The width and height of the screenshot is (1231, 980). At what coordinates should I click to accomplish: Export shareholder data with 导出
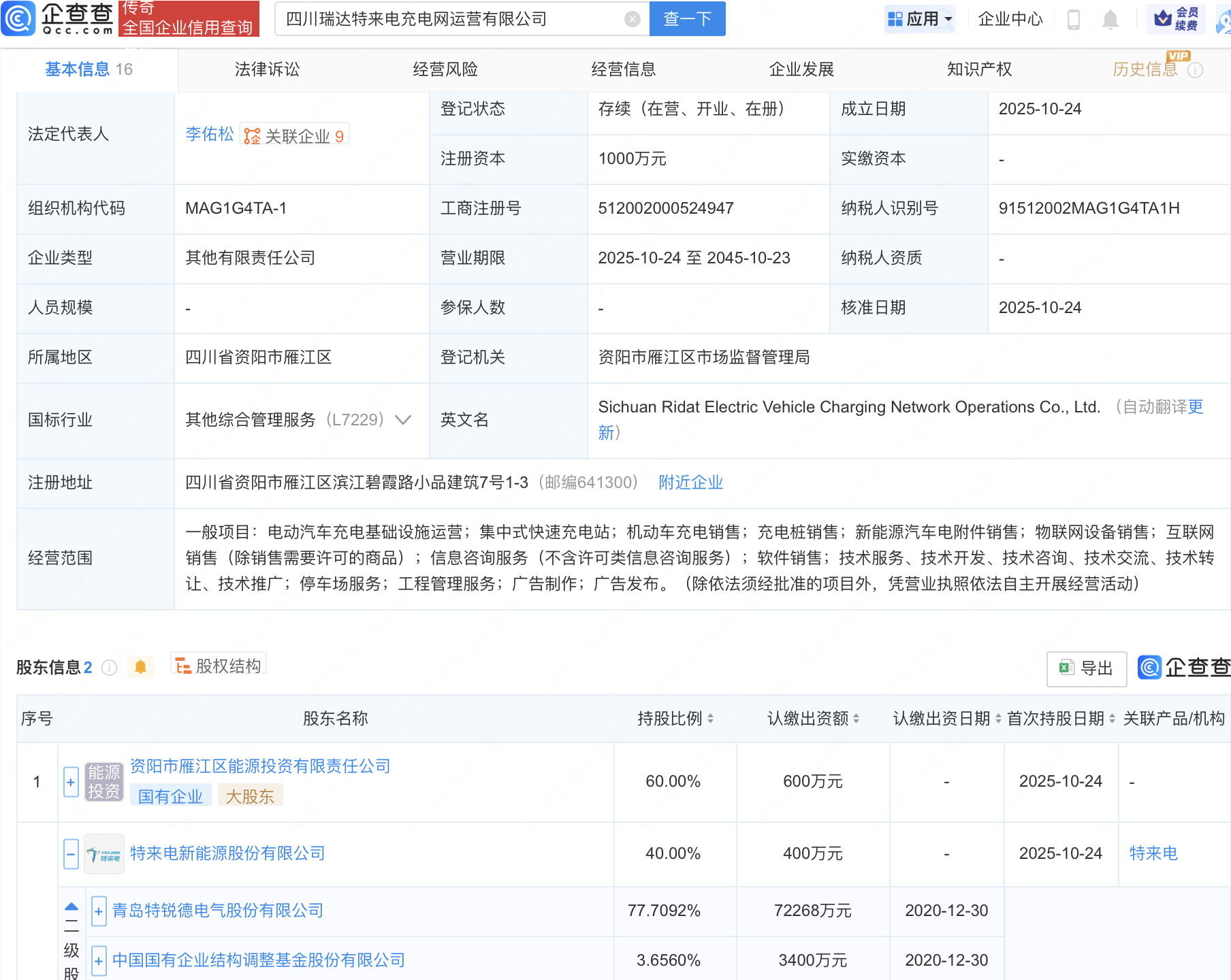[x=1087, y=668]
